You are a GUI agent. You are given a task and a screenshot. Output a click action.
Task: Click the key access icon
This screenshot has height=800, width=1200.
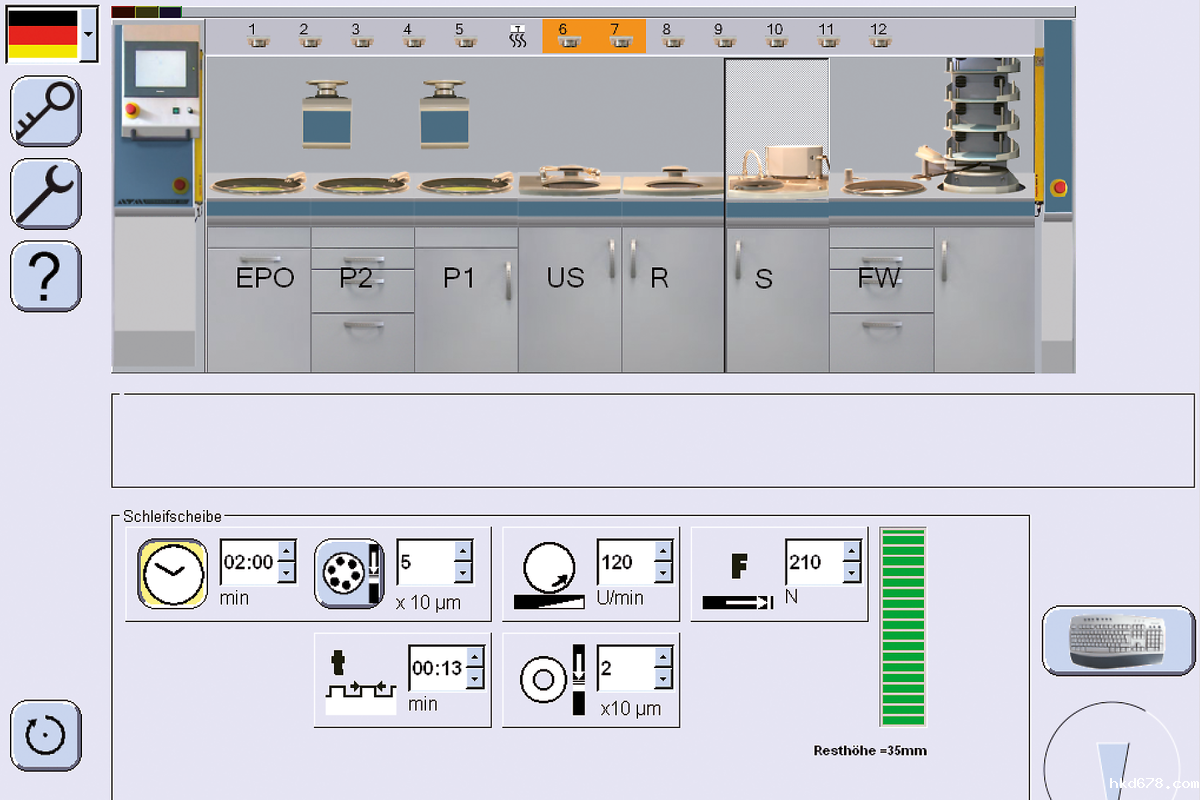[x=46, y=111]
